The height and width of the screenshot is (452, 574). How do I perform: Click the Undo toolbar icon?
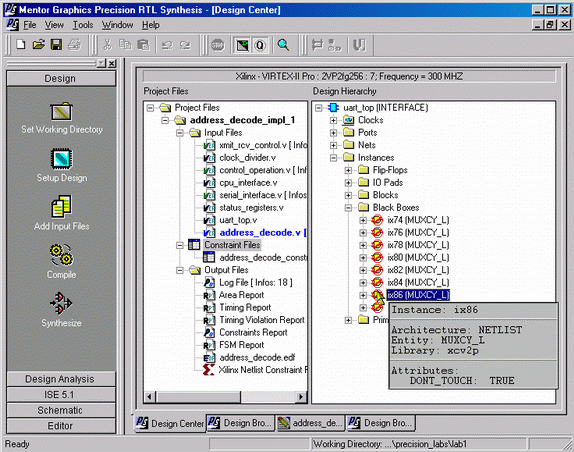[167, 45]
